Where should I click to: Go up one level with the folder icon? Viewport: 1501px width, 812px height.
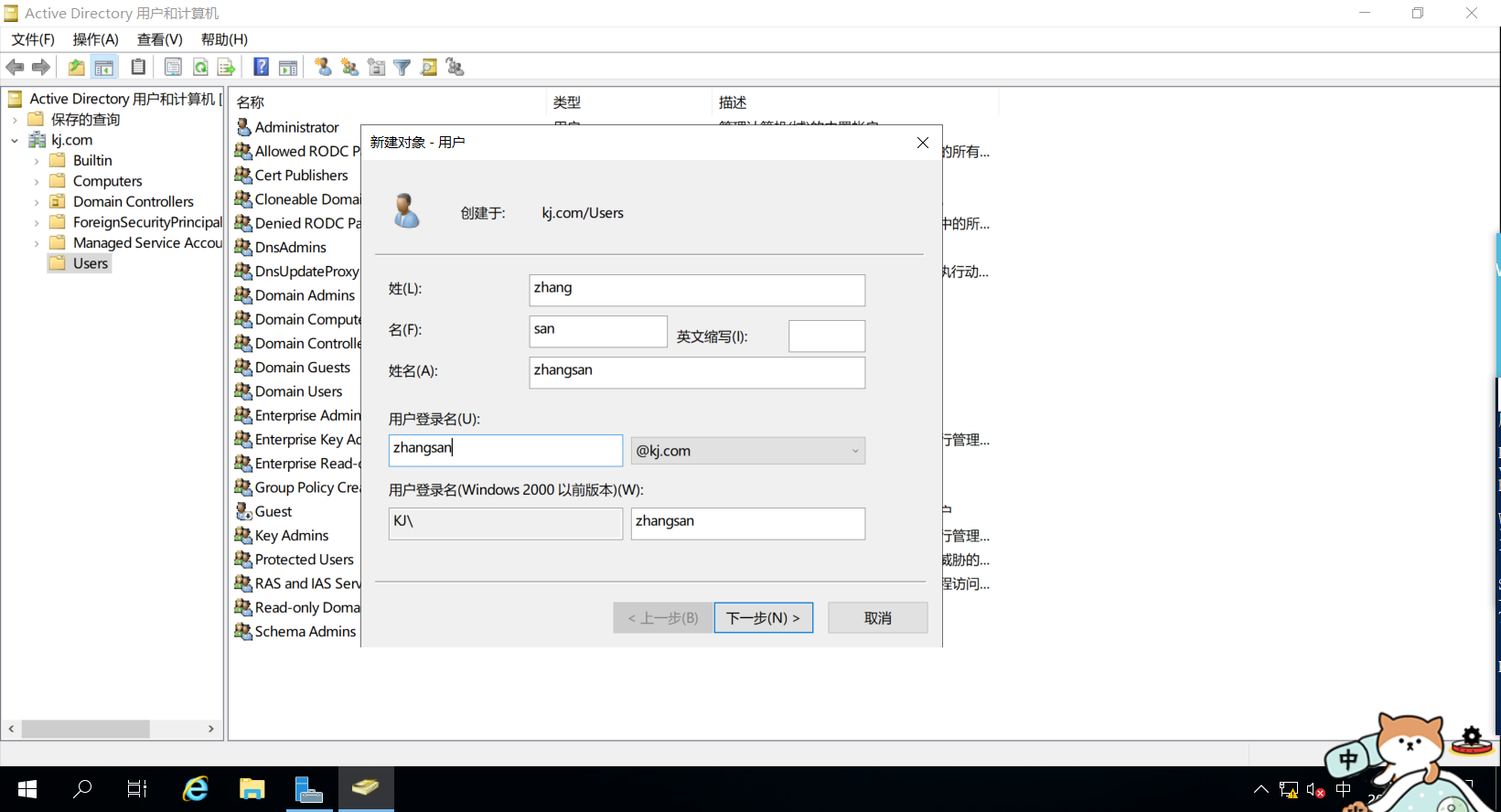[77, 67]
